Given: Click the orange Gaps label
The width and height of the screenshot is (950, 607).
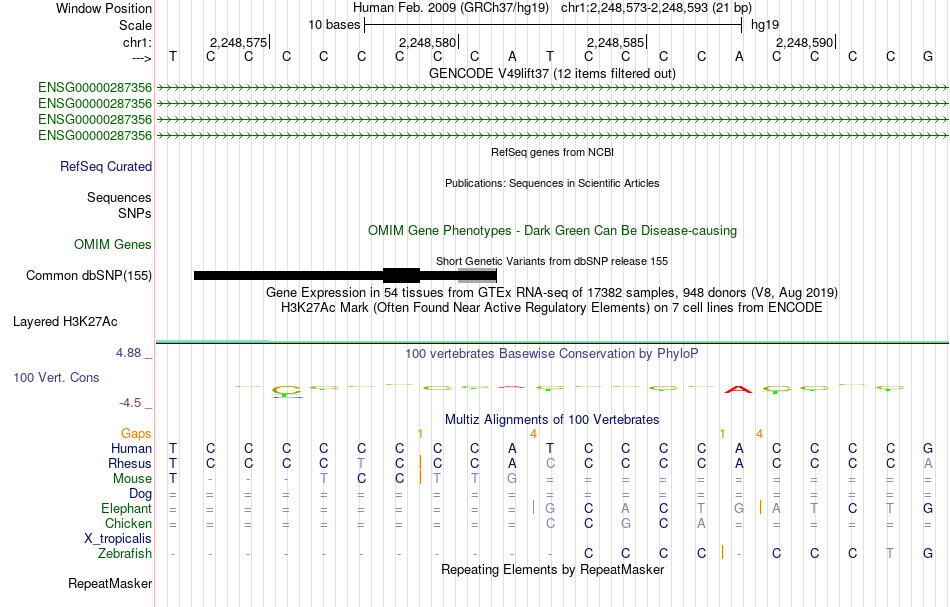Looking at the screenshot, I should pos(136,434).
